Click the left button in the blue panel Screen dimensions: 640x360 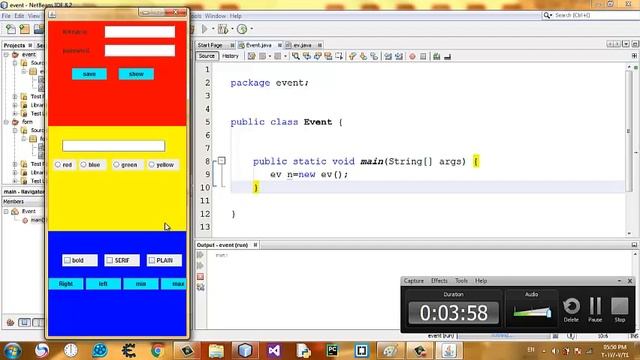coord(103,284)
